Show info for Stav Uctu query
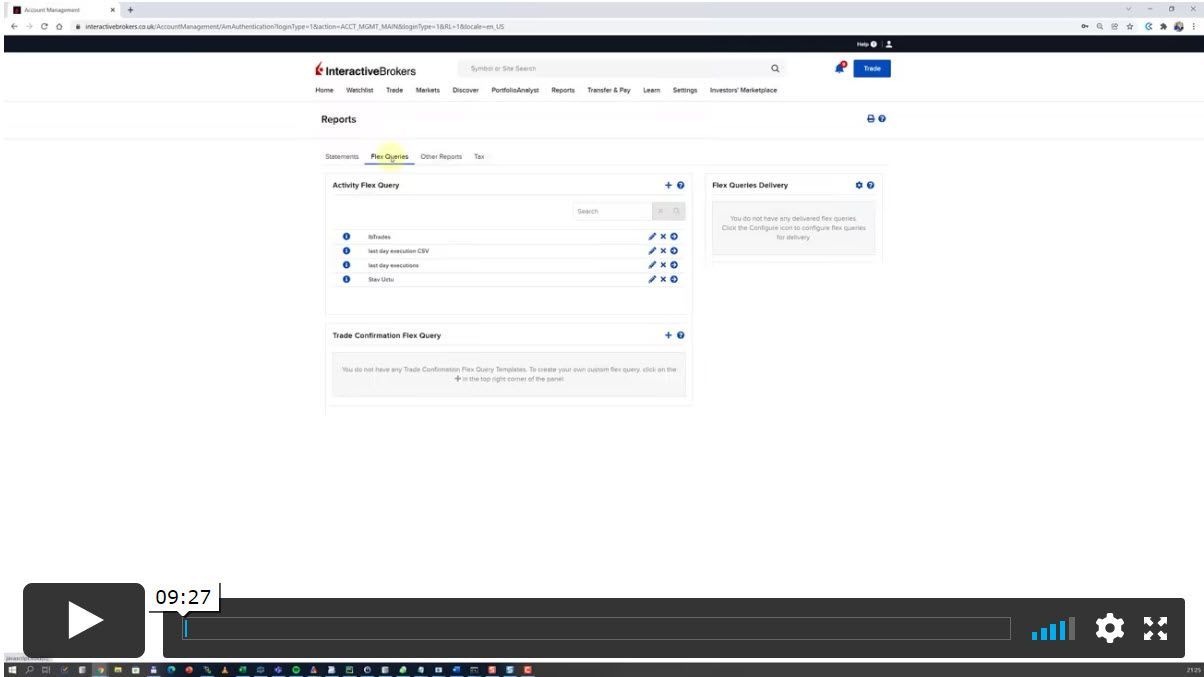 (346, 279)
